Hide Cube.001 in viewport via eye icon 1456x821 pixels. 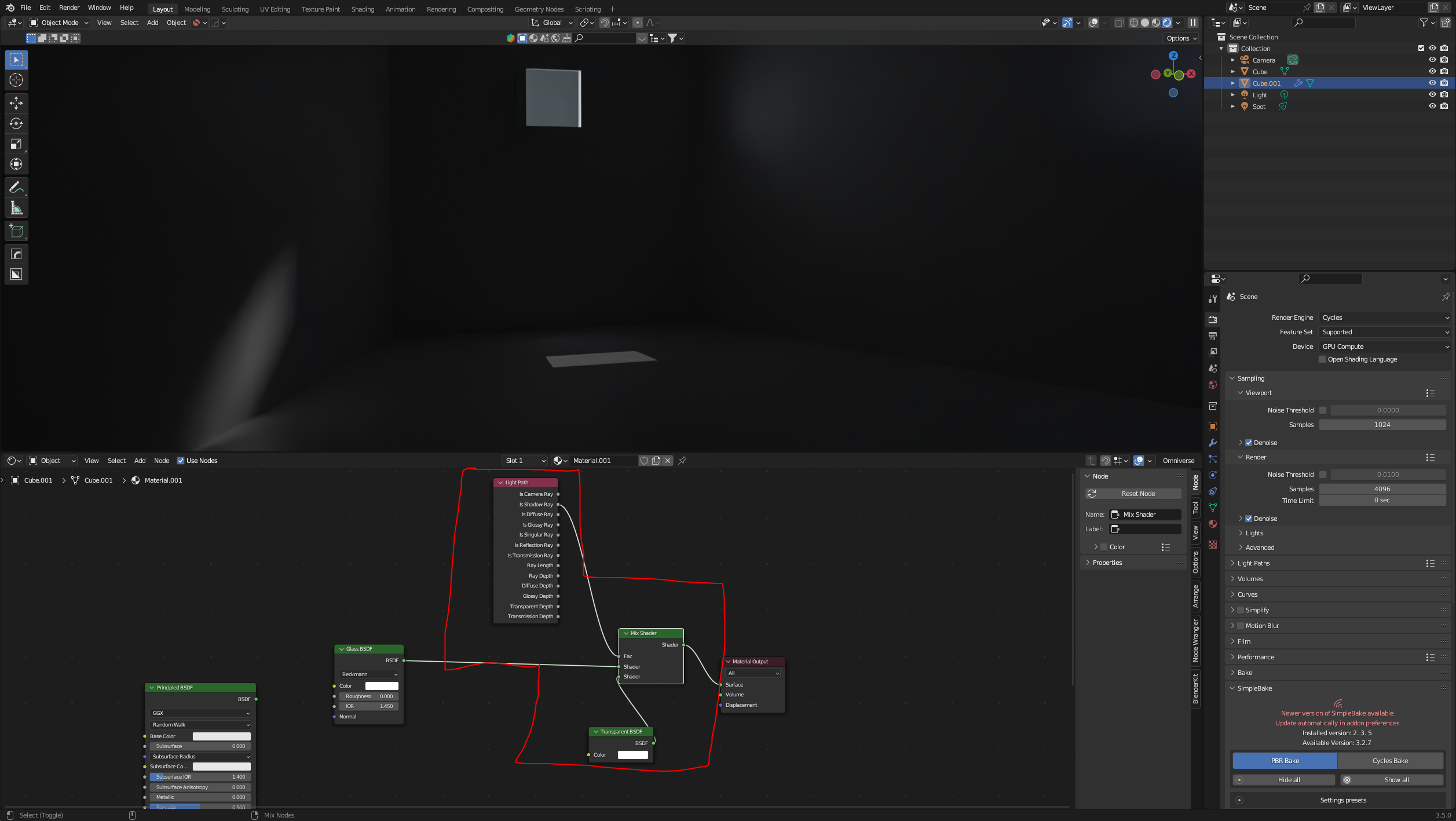(x=1432, y=83)
